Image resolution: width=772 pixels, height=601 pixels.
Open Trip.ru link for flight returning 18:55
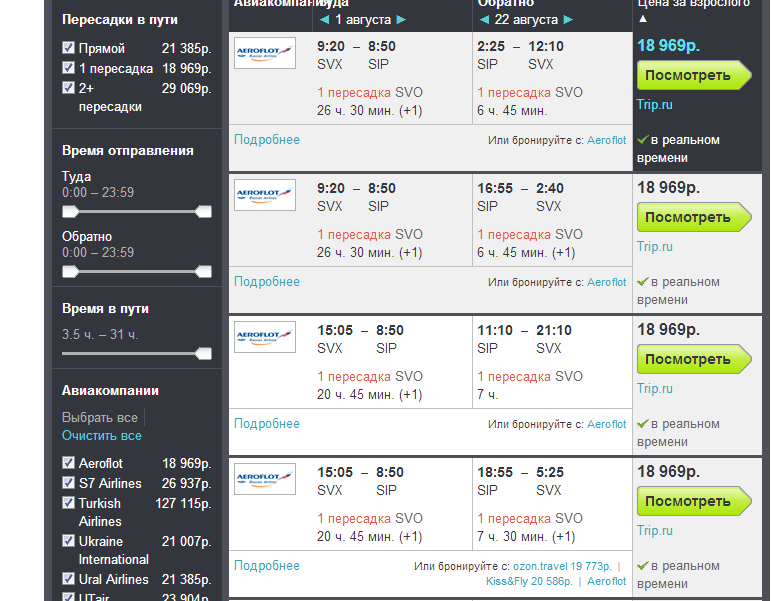pos(654,531)
